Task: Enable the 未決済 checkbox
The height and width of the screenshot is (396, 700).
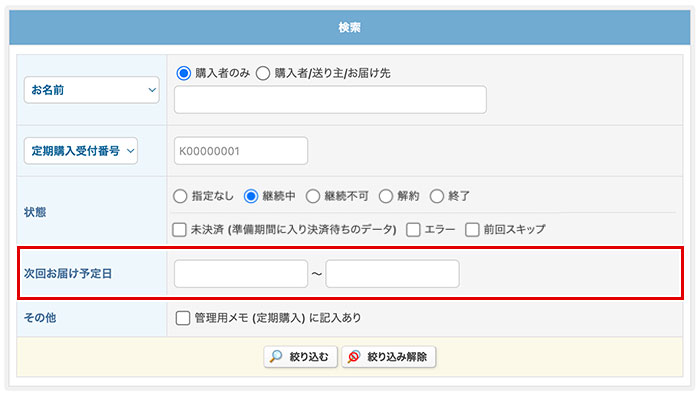Action: (x=179, y=229)
